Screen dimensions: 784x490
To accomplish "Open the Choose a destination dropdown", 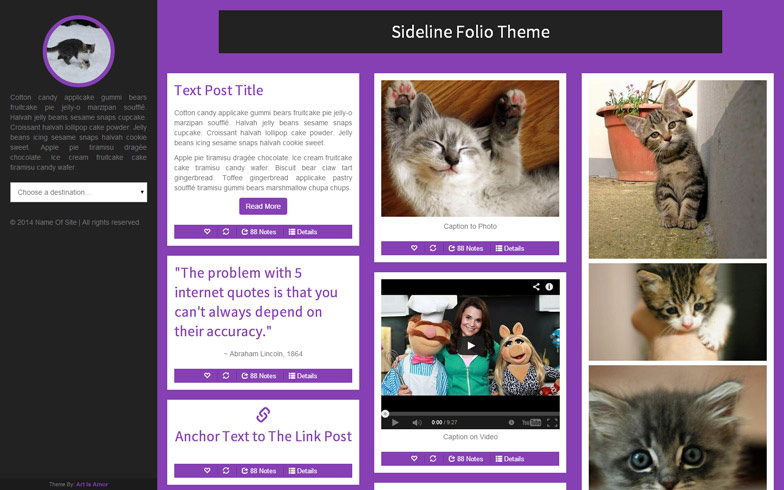I will 78,192.
